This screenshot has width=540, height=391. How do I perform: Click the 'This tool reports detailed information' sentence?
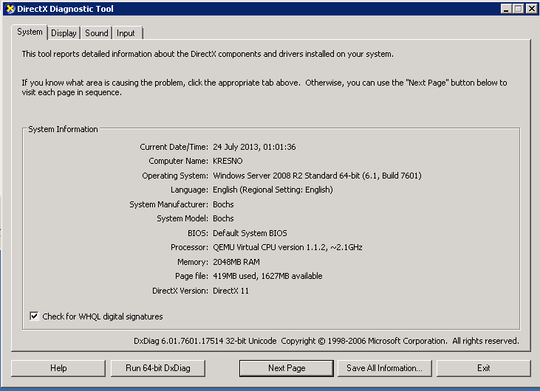click(x=208, y=54)
